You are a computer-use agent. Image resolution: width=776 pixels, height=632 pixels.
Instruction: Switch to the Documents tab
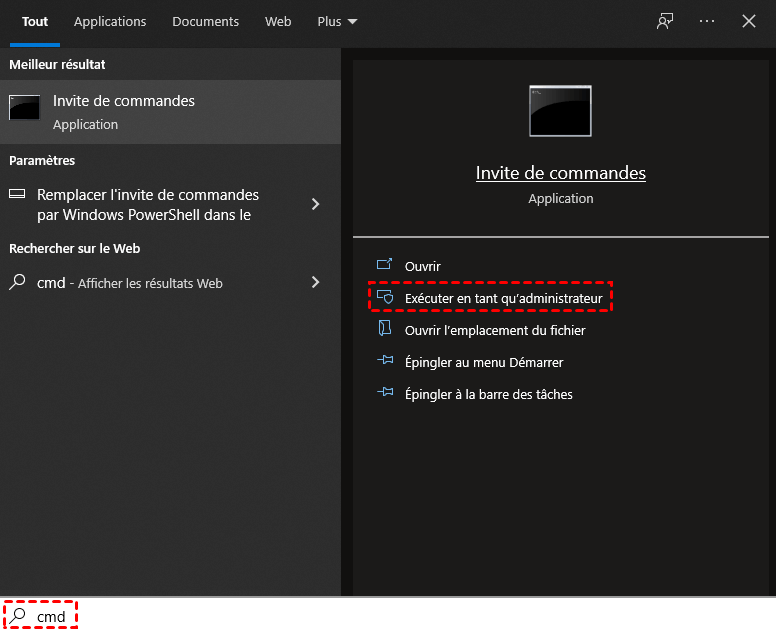[x=205, y=21]
